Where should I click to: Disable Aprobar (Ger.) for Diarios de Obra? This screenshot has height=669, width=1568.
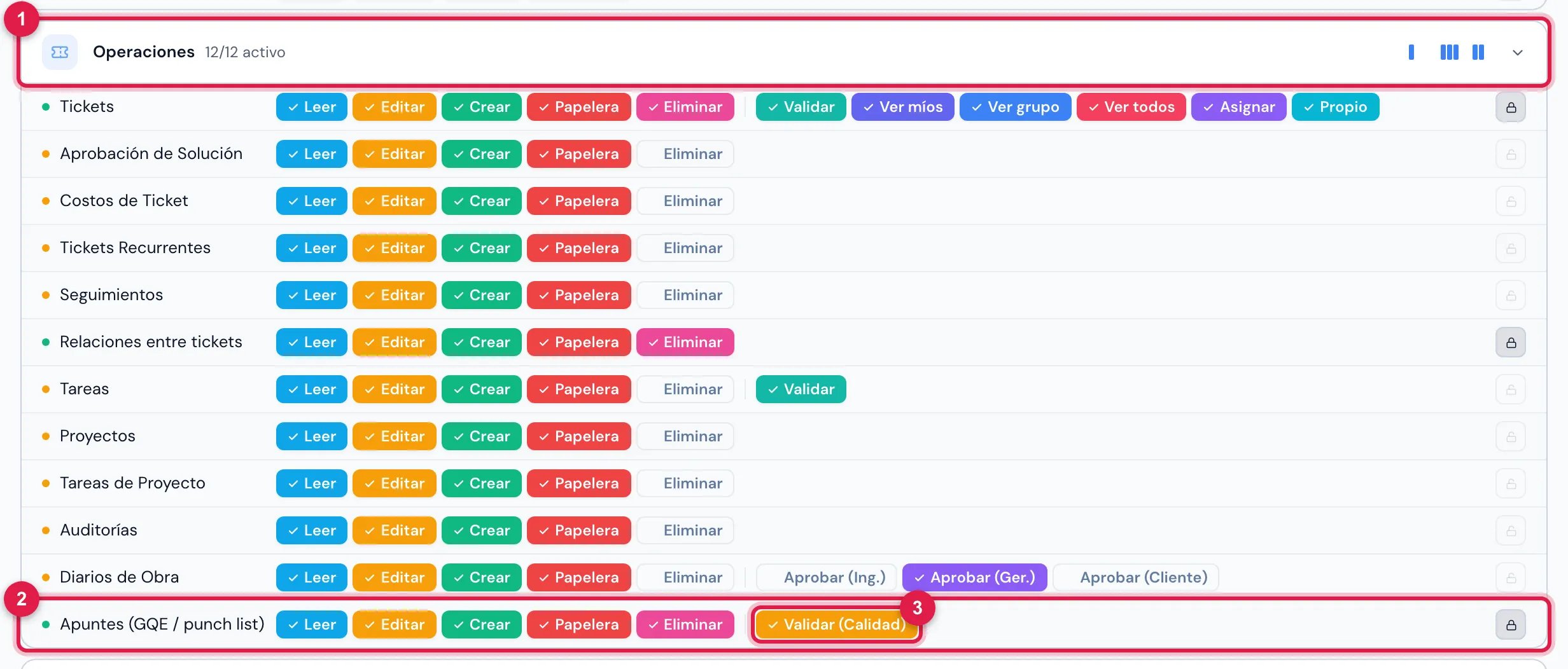(x=974, y=577)
